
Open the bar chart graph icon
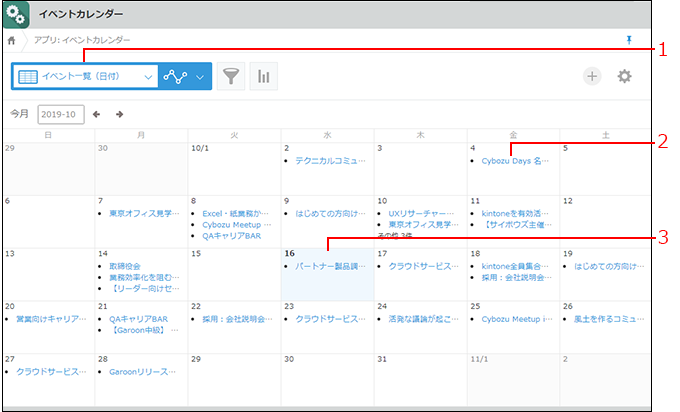coord(264,77)
